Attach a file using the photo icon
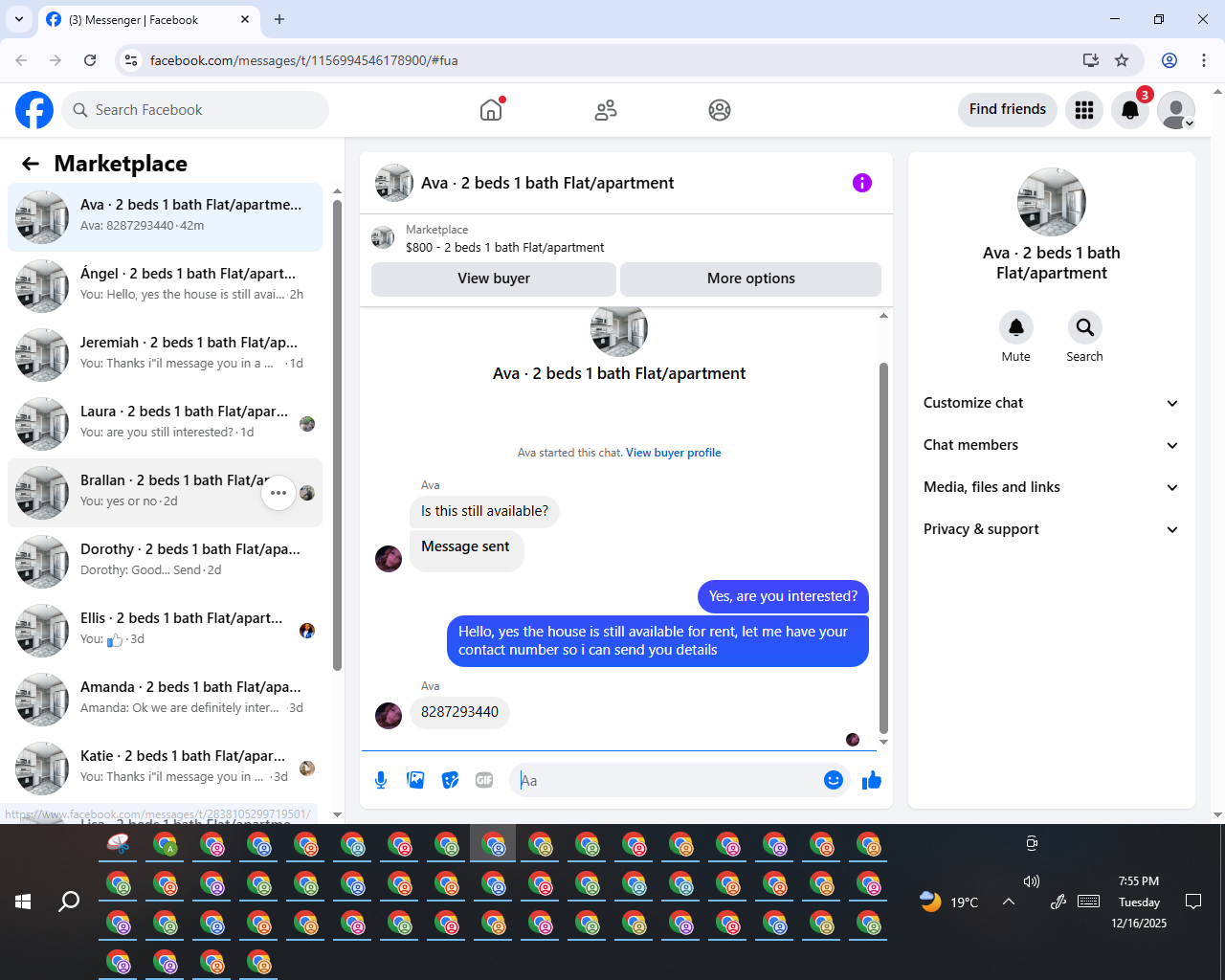This screenshot has width=1225, height=980. click(x=415, y=780)
